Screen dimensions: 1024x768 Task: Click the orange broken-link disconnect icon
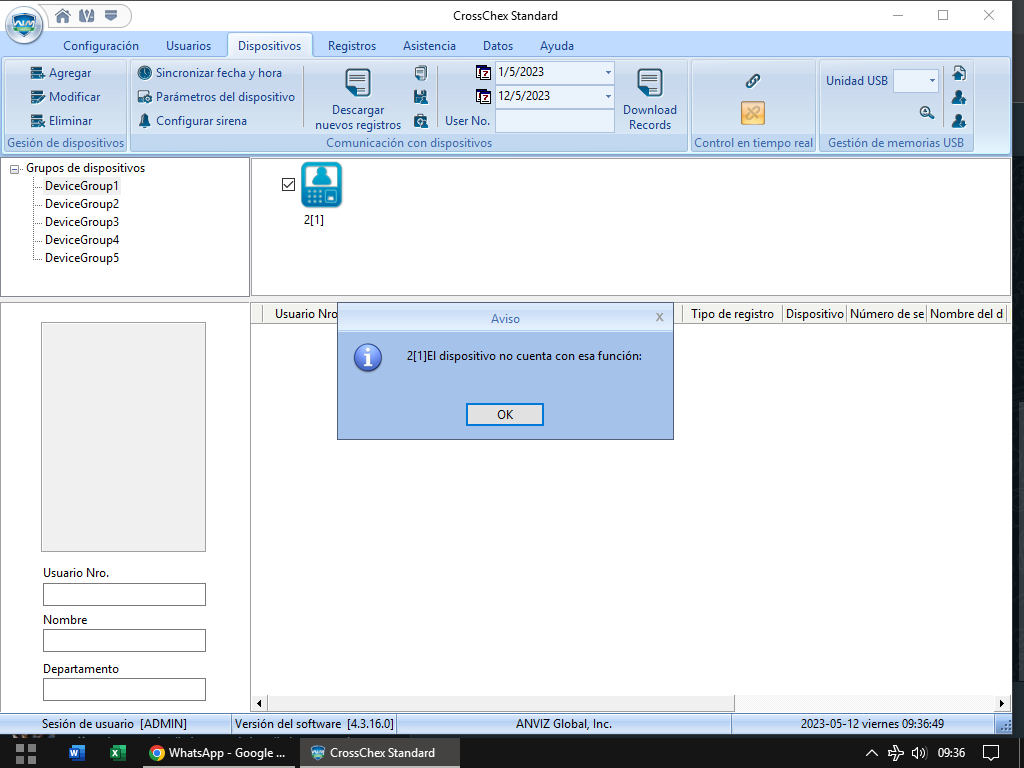coord(753,113)
